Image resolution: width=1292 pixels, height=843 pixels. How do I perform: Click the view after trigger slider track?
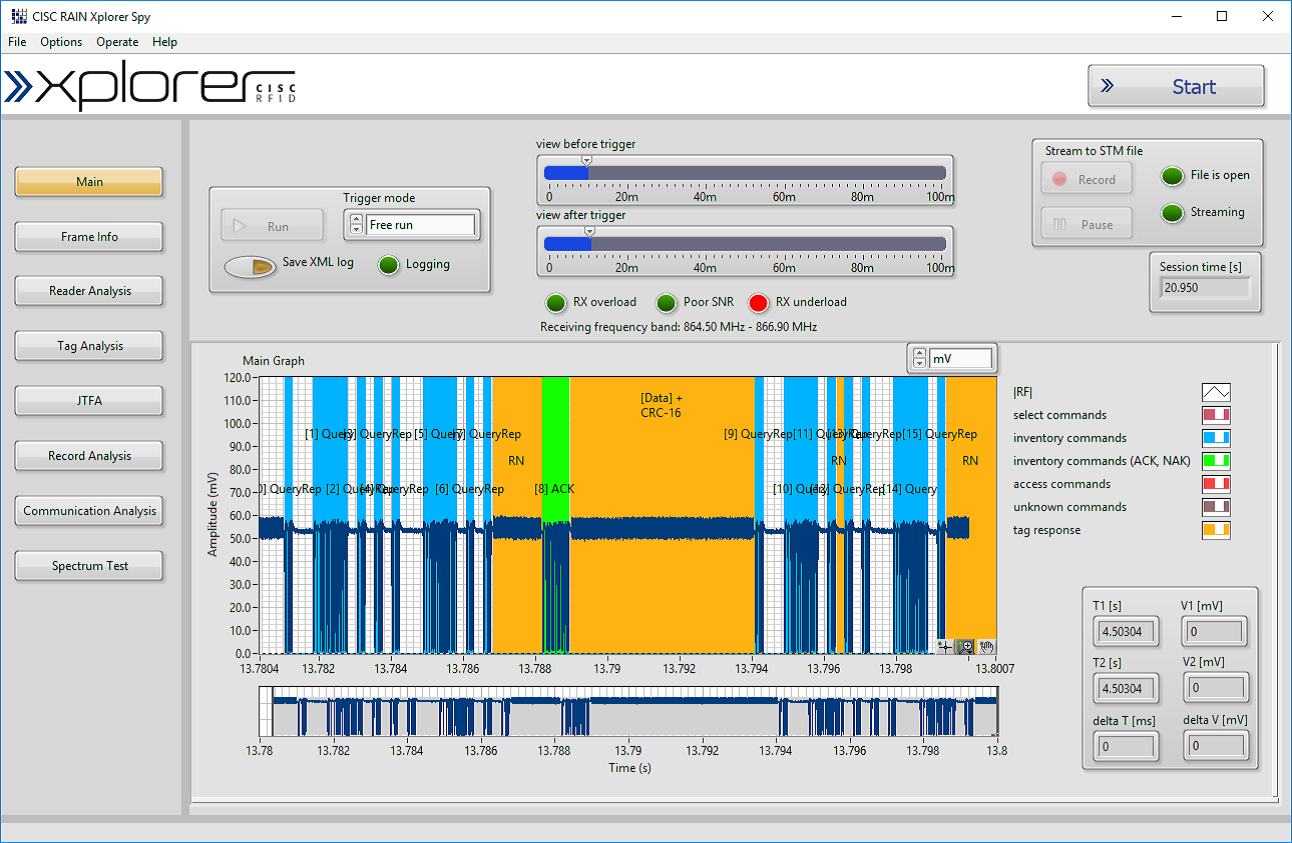pos(745,244)
